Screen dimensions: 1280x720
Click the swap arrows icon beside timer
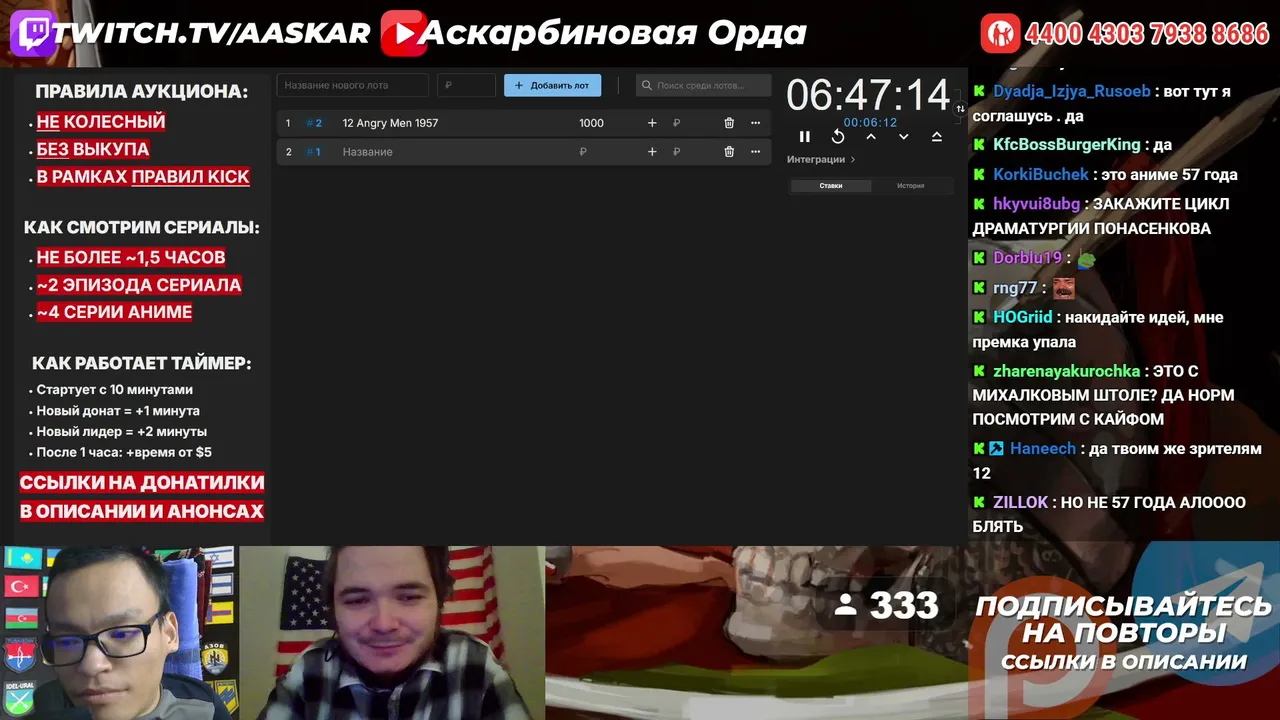tap(960, 108)
